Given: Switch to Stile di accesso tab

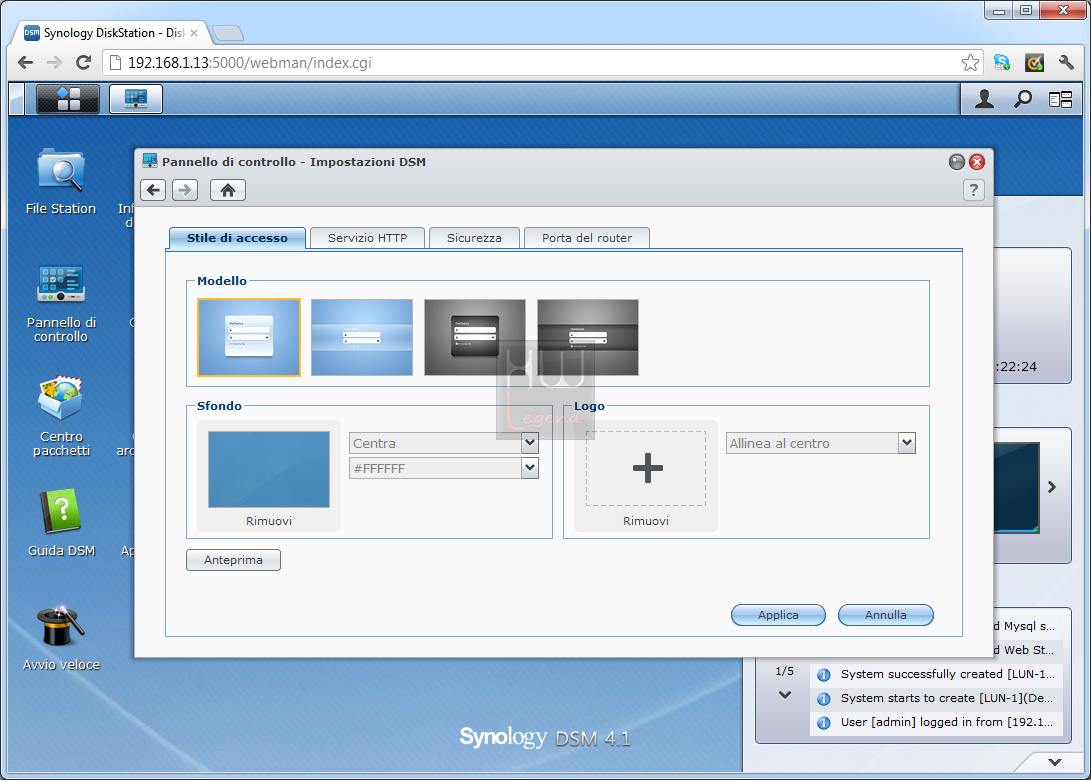Looking at the screenshot, I should coord(237,238).
